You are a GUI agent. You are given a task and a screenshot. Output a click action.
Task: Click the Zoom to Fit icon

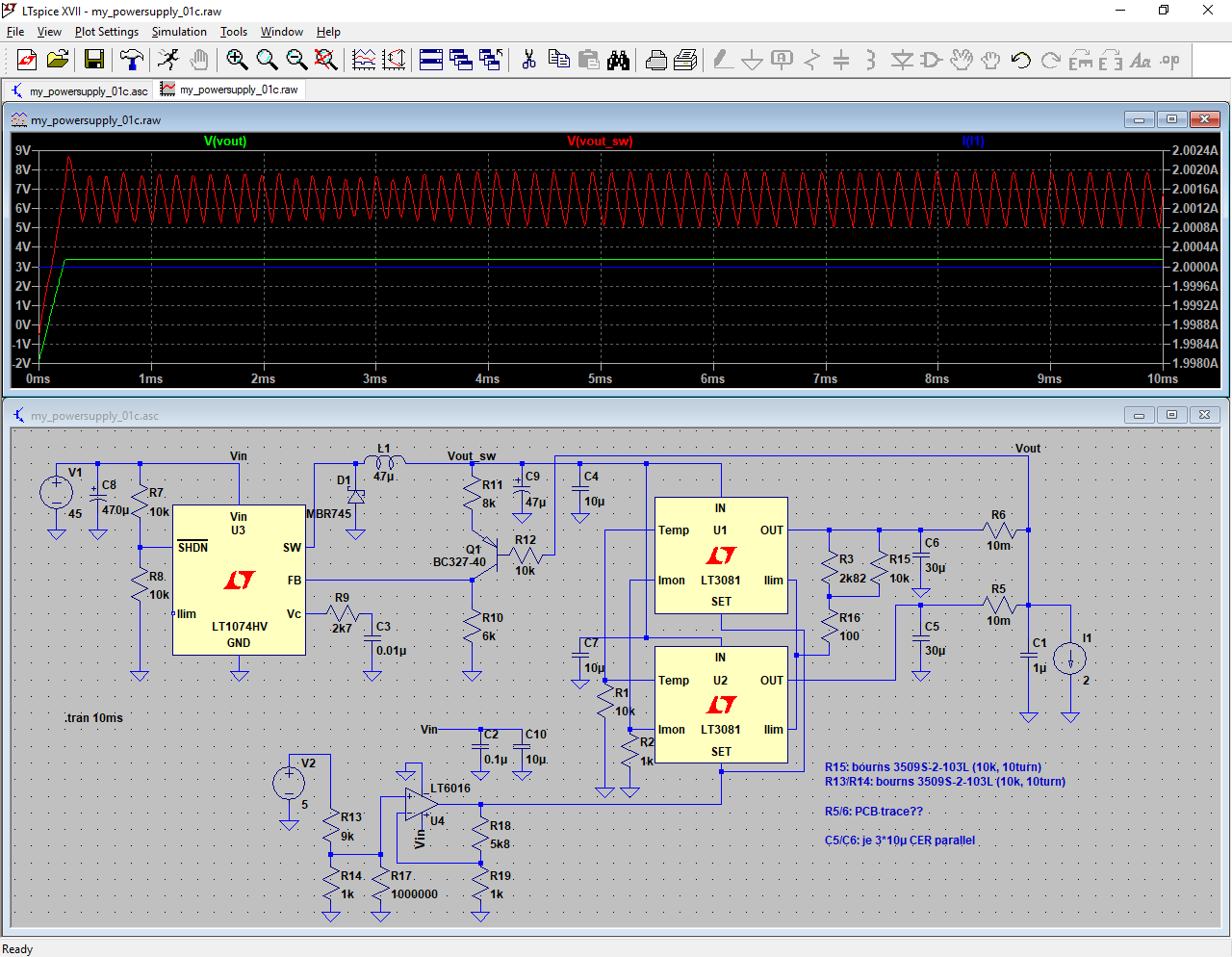326,60
